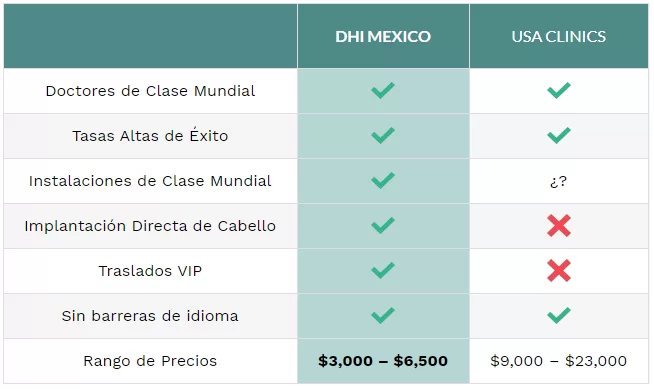Click red X in Traslados VIP row

[559, 271]
